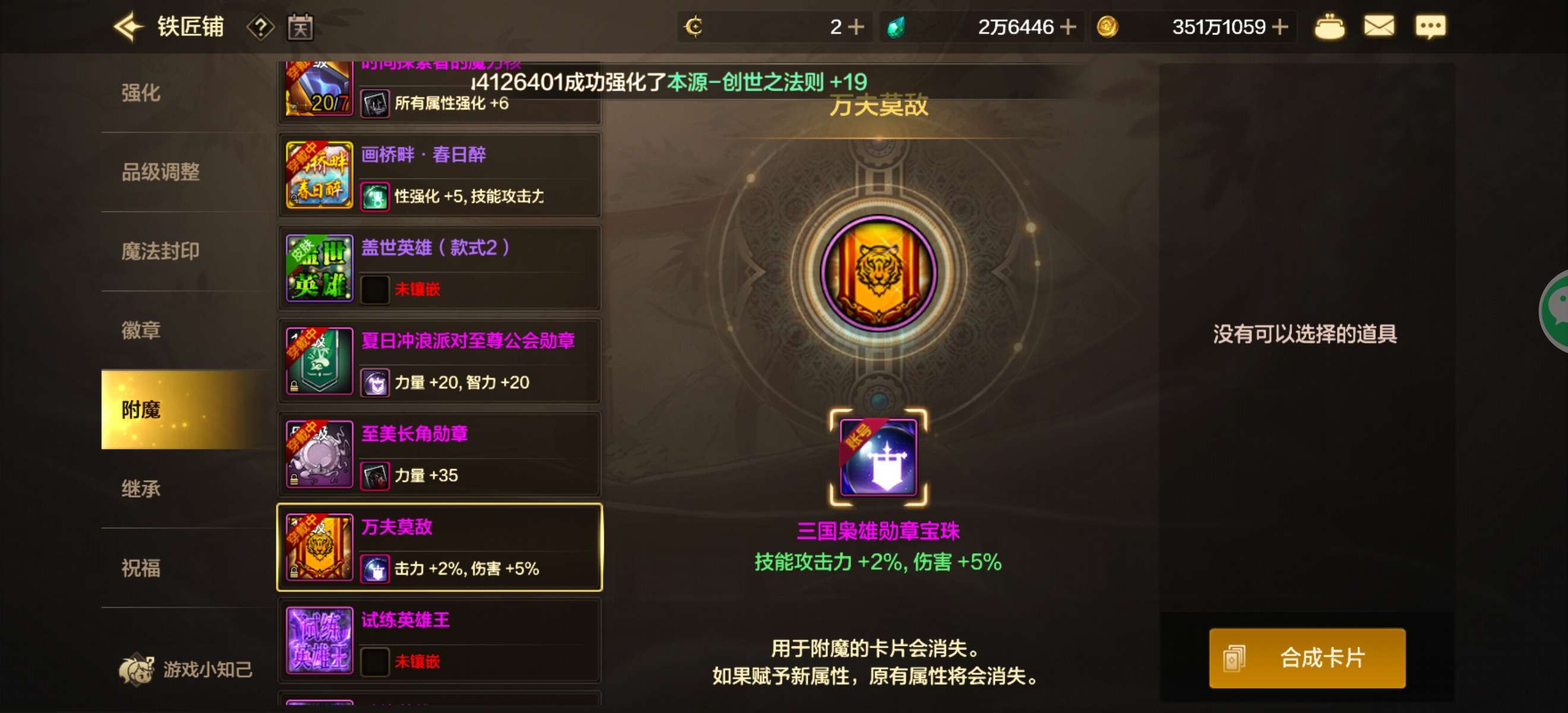Add gems using the plus sign

click(x=1068, y=27)
